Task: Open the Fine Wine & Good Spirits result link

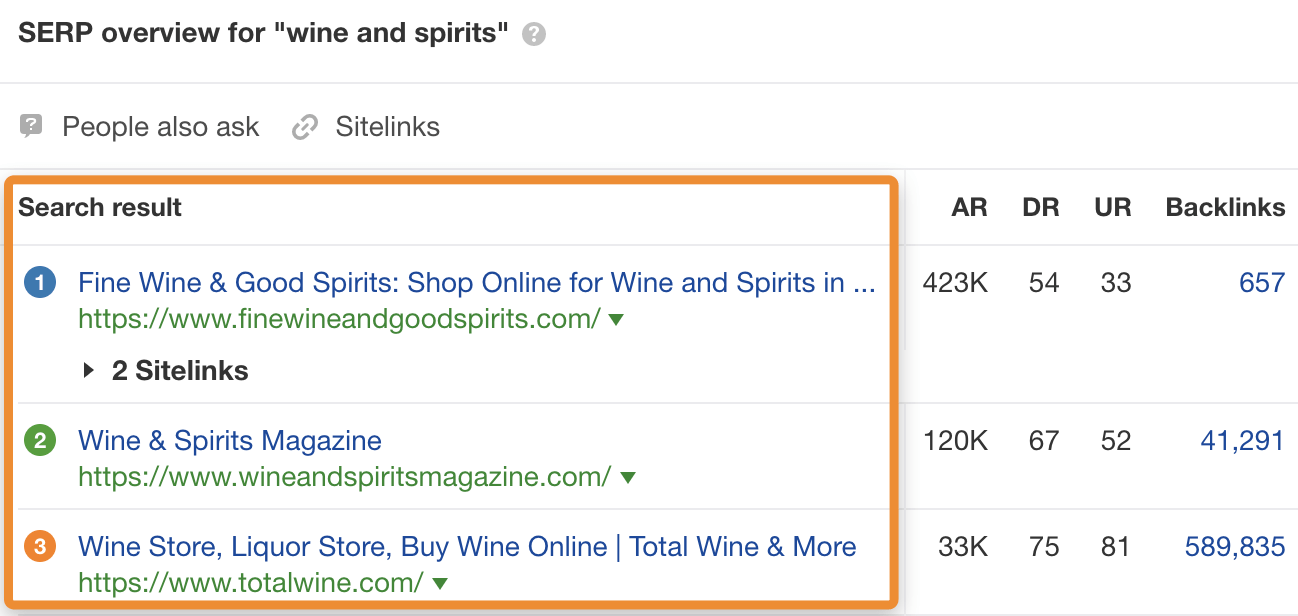Action: (x=476, y=282)
